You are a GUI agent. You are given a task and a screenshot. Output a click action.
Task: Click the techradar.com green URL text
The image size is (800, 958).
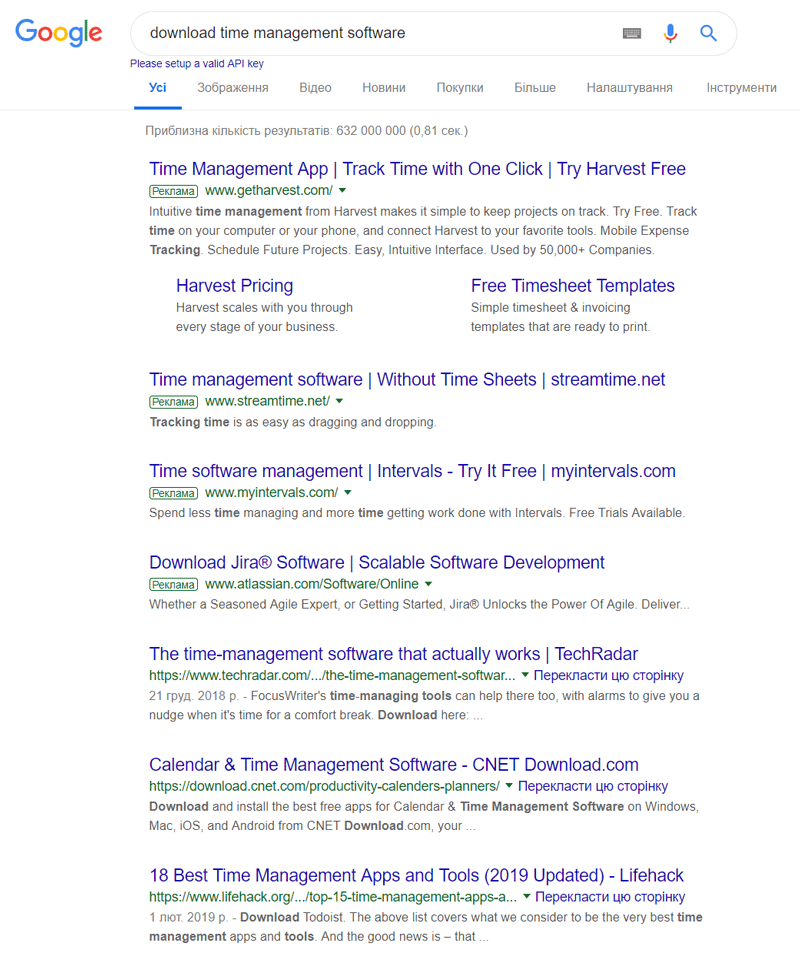coord(332,675)
